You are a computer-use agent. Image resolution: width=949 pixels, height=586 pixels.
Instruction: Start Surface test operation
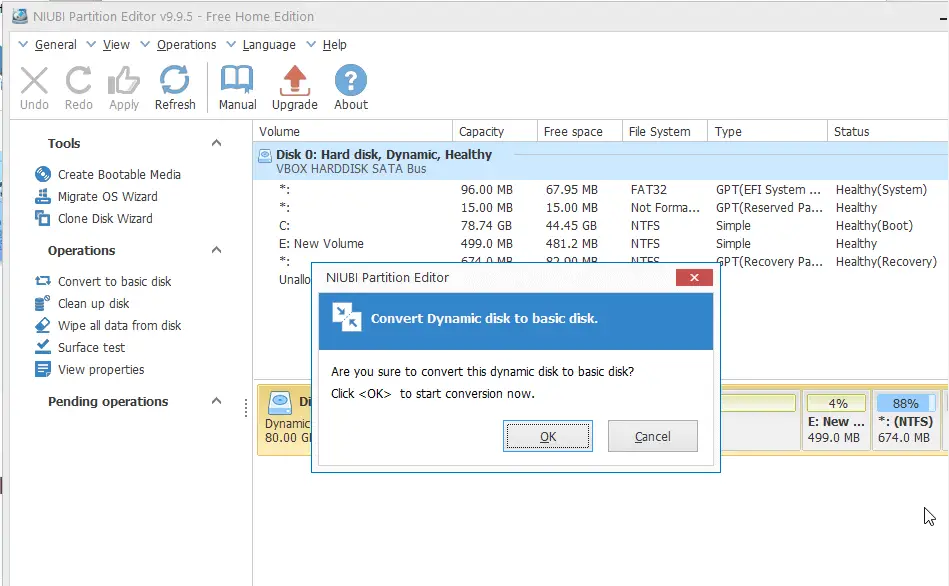pos(91,347)
